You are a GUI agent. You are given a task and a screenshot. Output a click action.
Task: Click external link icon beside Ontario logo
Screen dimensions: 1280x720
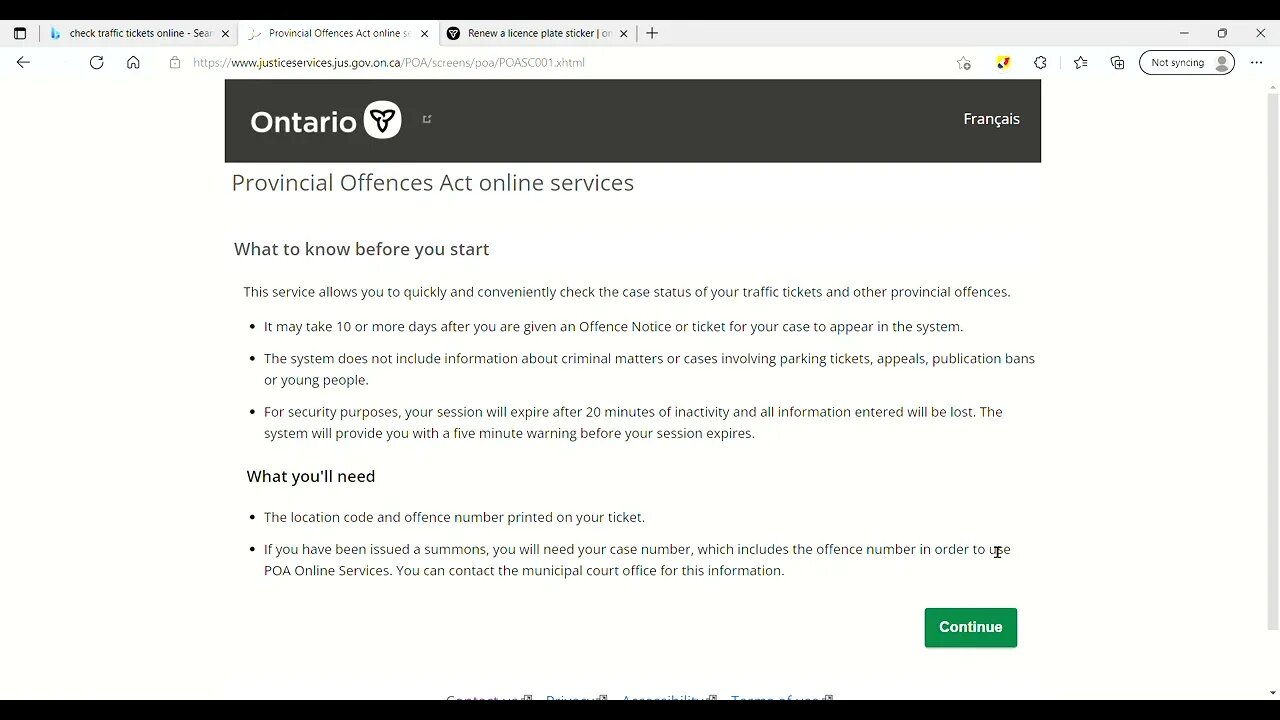[427, 119]
